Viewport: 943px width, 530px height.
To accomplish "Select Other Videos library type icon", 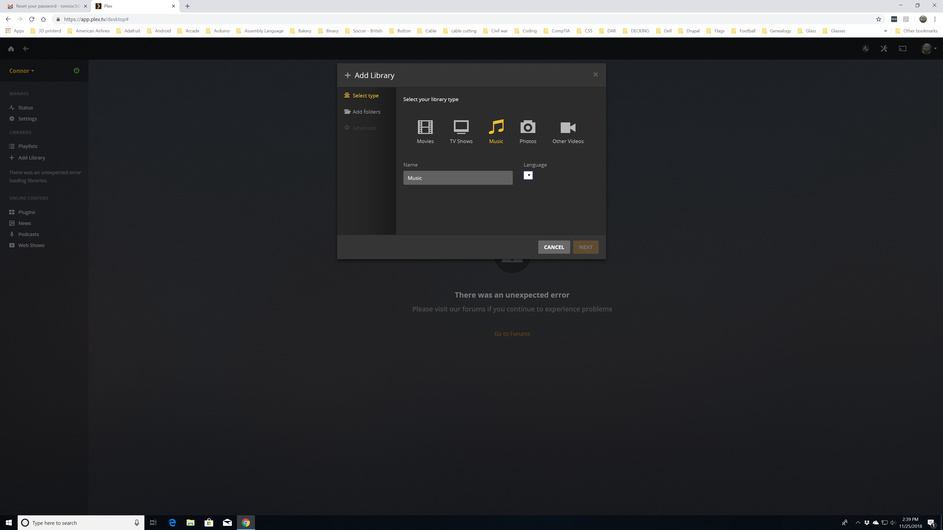I will tap(568, 131).
